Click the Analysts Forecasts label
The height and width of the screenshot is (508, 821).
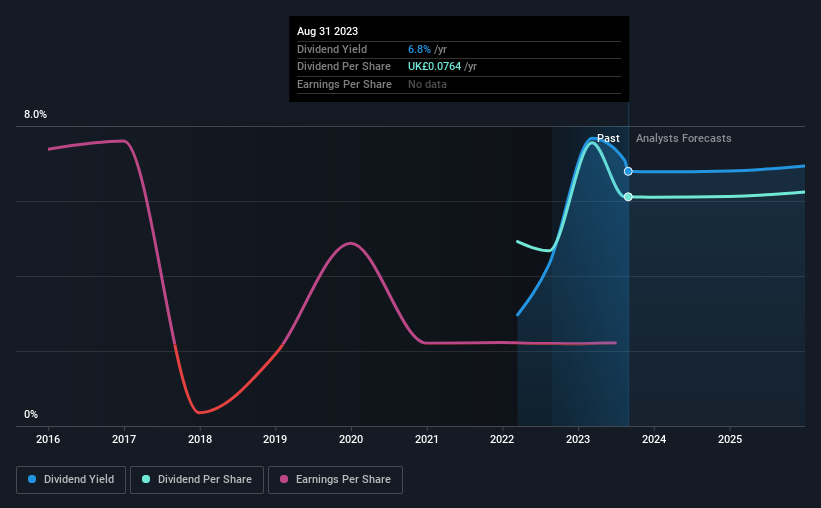pyautogui.click(x=683, y=138)
